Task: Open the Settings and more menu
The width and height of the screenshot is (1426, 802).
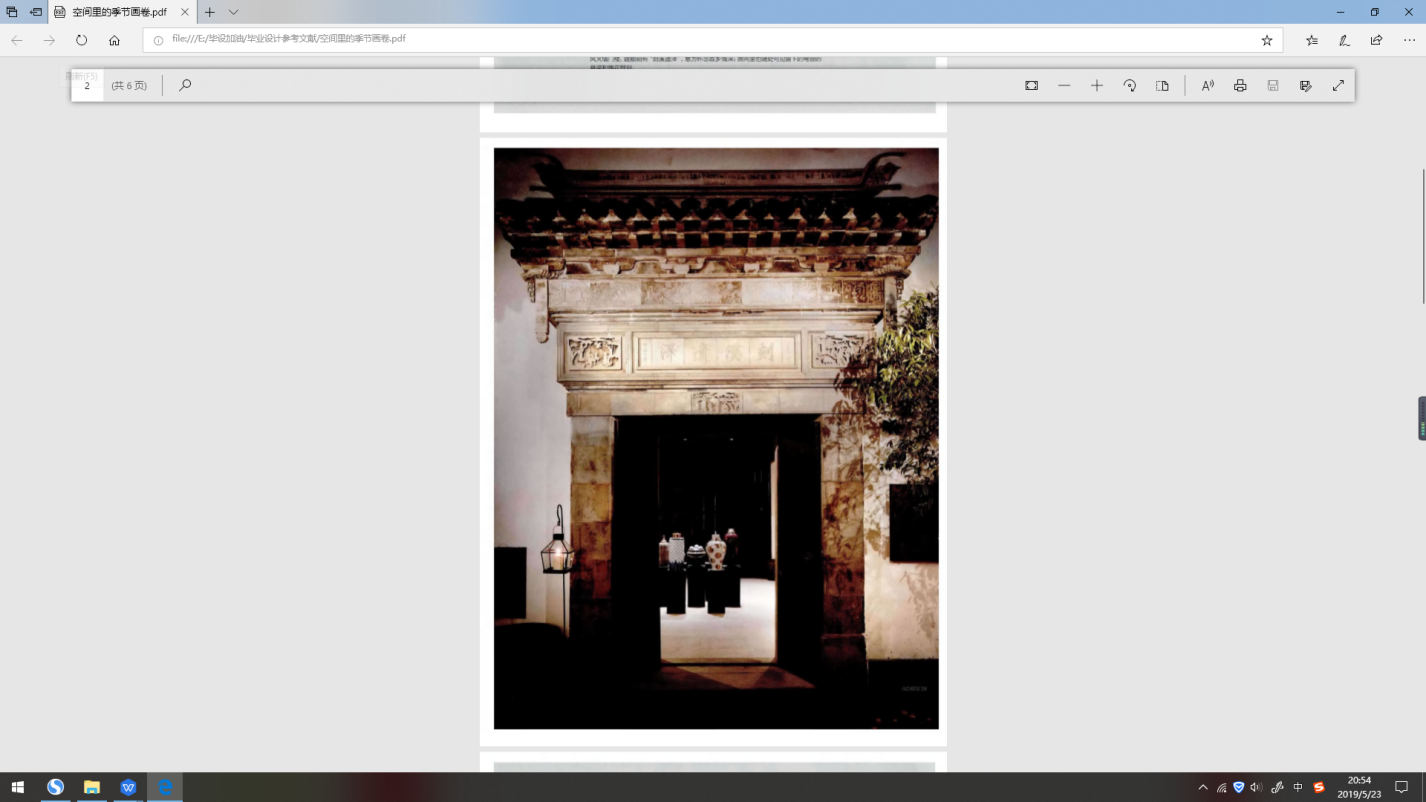Action: pos(1409,40)
